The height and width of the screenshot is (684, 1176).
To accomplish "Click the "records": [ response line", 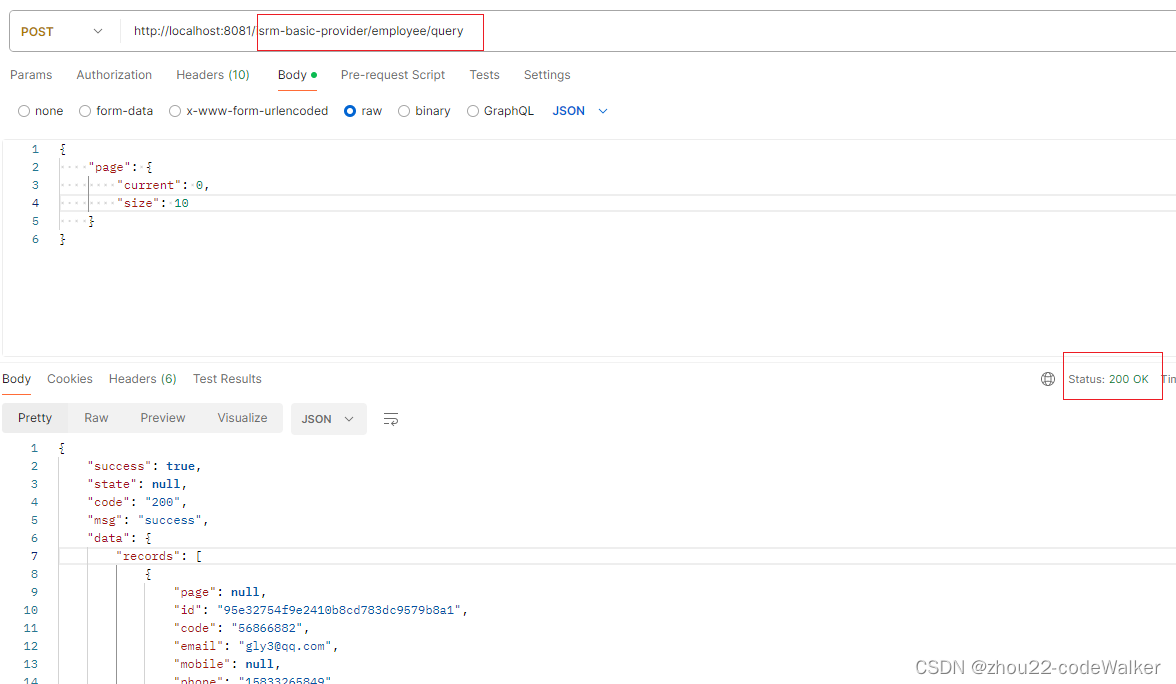I will 159,556.
